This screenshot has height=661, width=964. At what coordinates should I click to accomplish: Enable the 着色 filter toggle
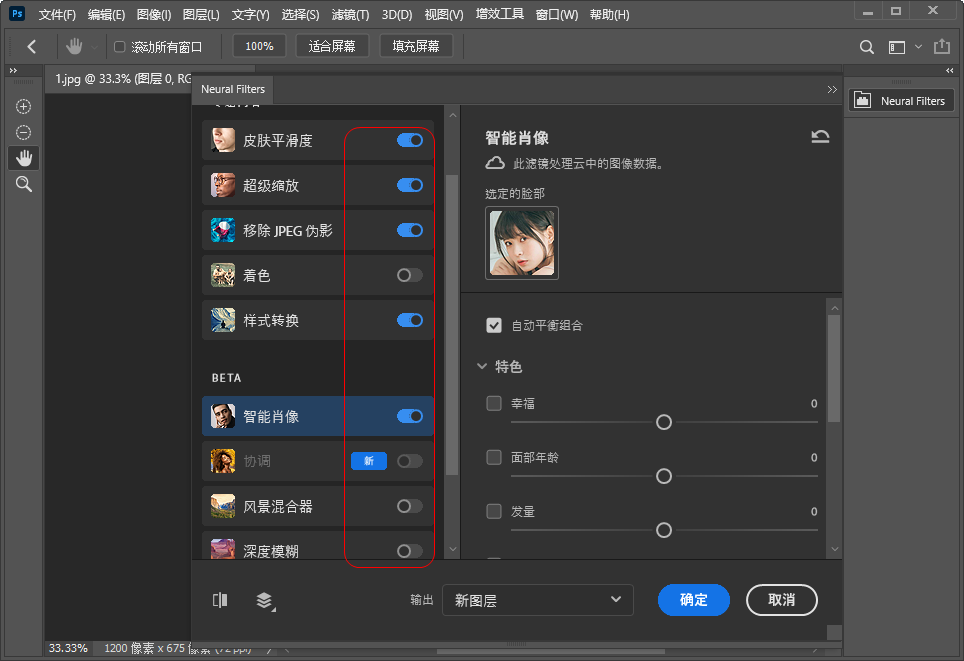408,275
